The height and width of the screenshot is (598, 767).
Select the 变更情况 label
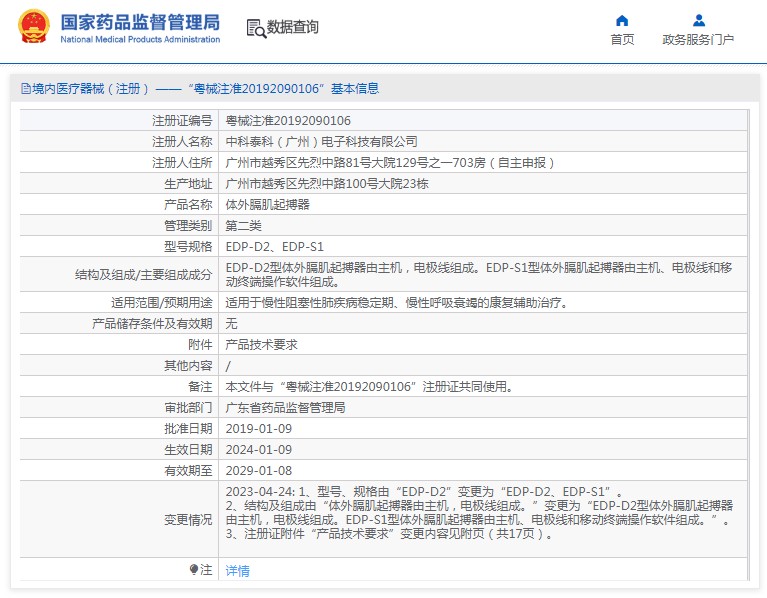pyautogui.click(x=188, y=520)
